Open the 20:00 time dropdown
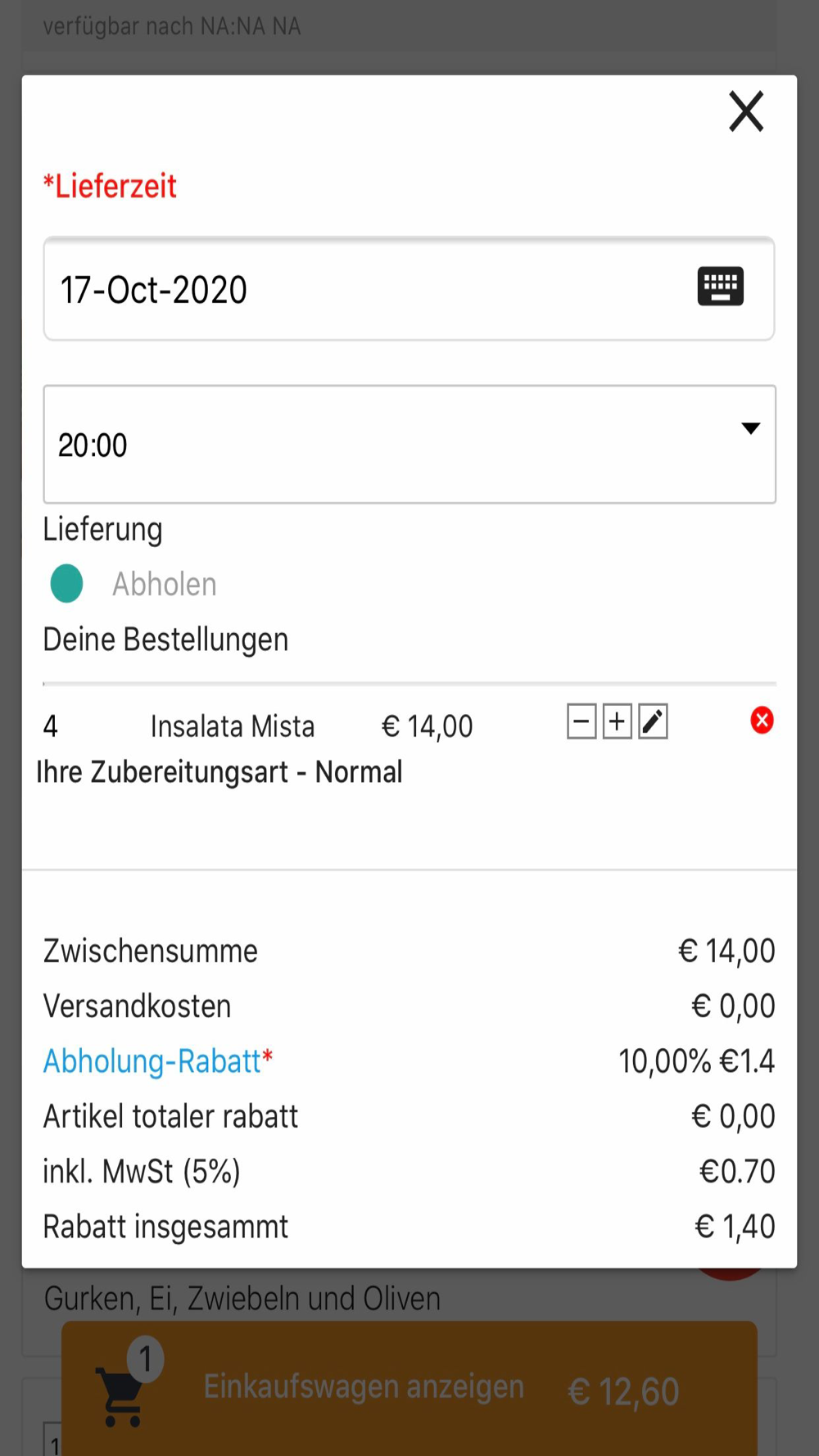Screen dimensions: 819x1456 [x=393, y=445]
